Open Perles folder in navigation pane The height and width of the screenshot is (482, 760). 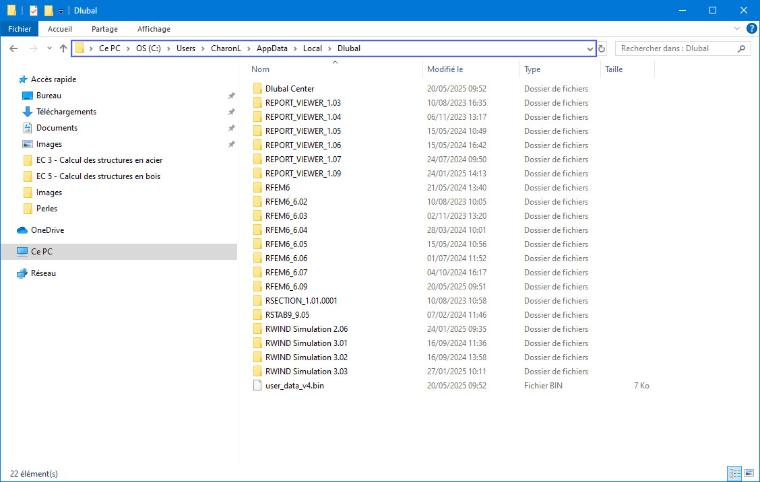click(47, 209)
